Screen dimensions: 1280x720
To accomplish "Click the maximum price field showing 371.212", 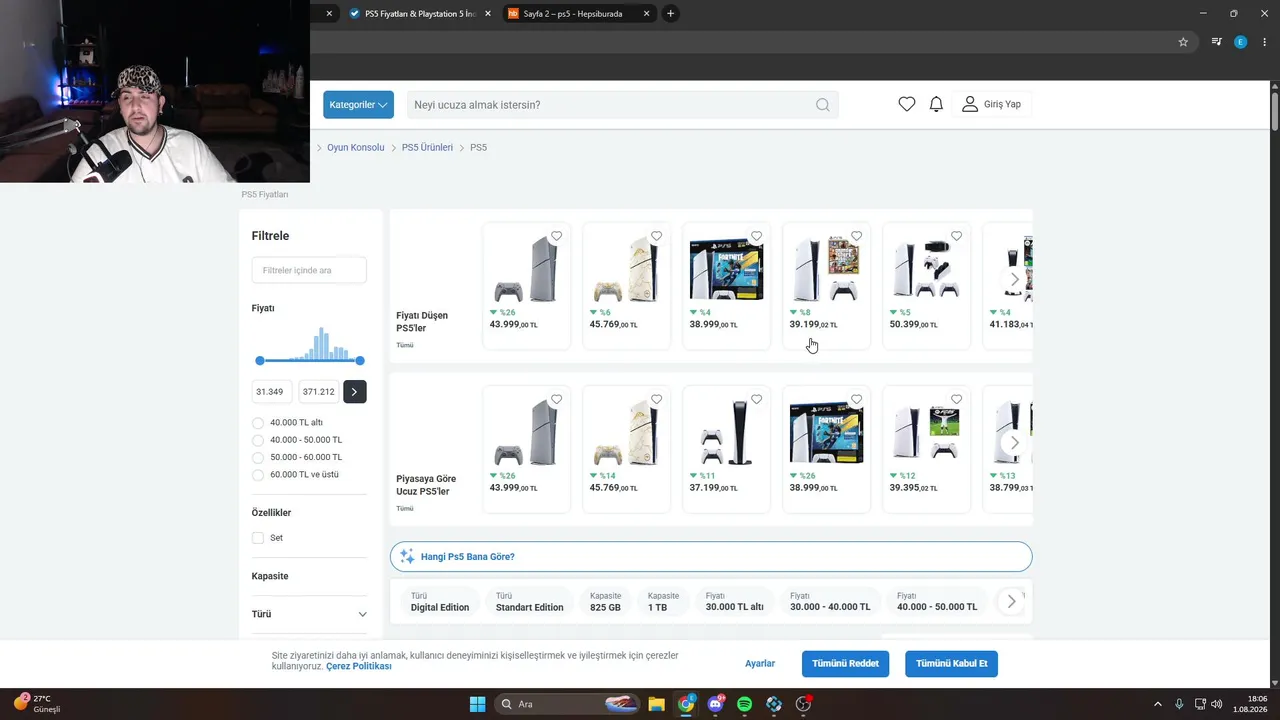I will tap(319, 392).
